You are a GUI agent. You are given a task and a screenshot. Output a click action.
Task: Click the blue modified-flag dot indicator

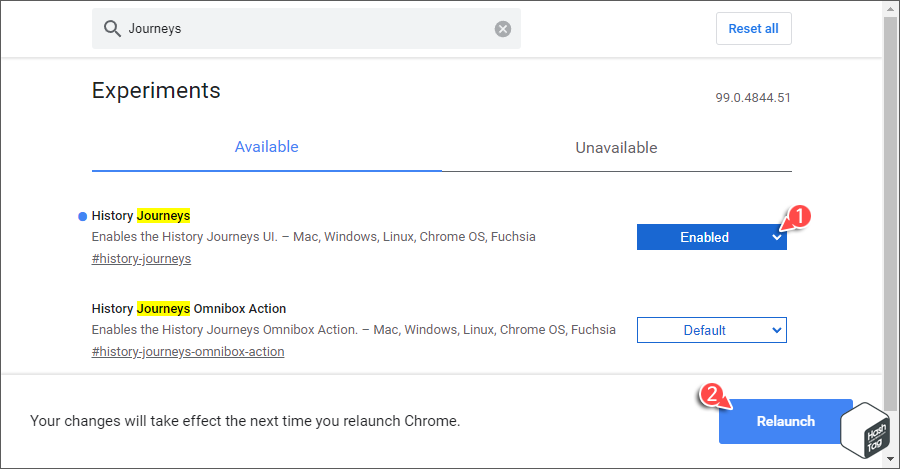click(x=82, y=216)
